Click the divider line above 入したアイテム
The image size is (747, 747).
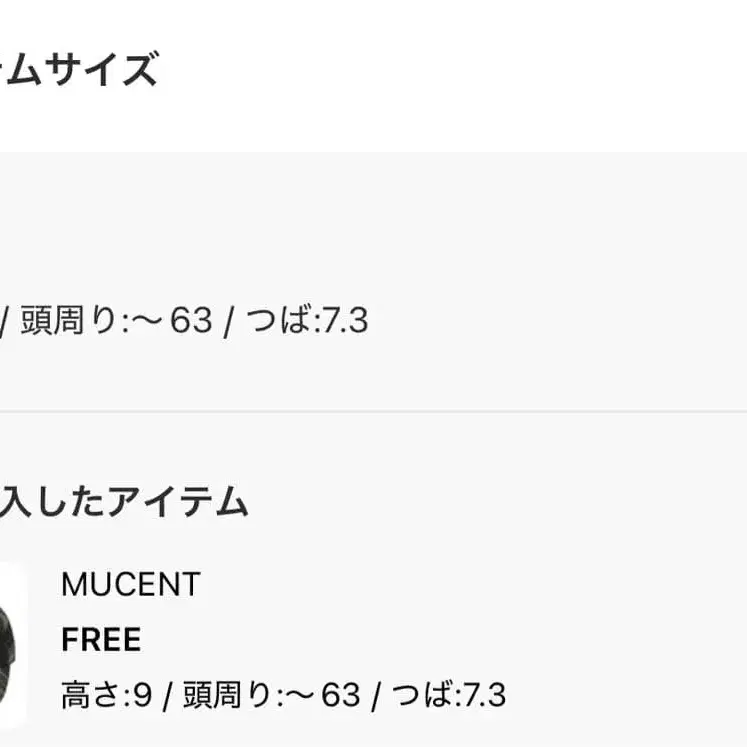point(373,411)
